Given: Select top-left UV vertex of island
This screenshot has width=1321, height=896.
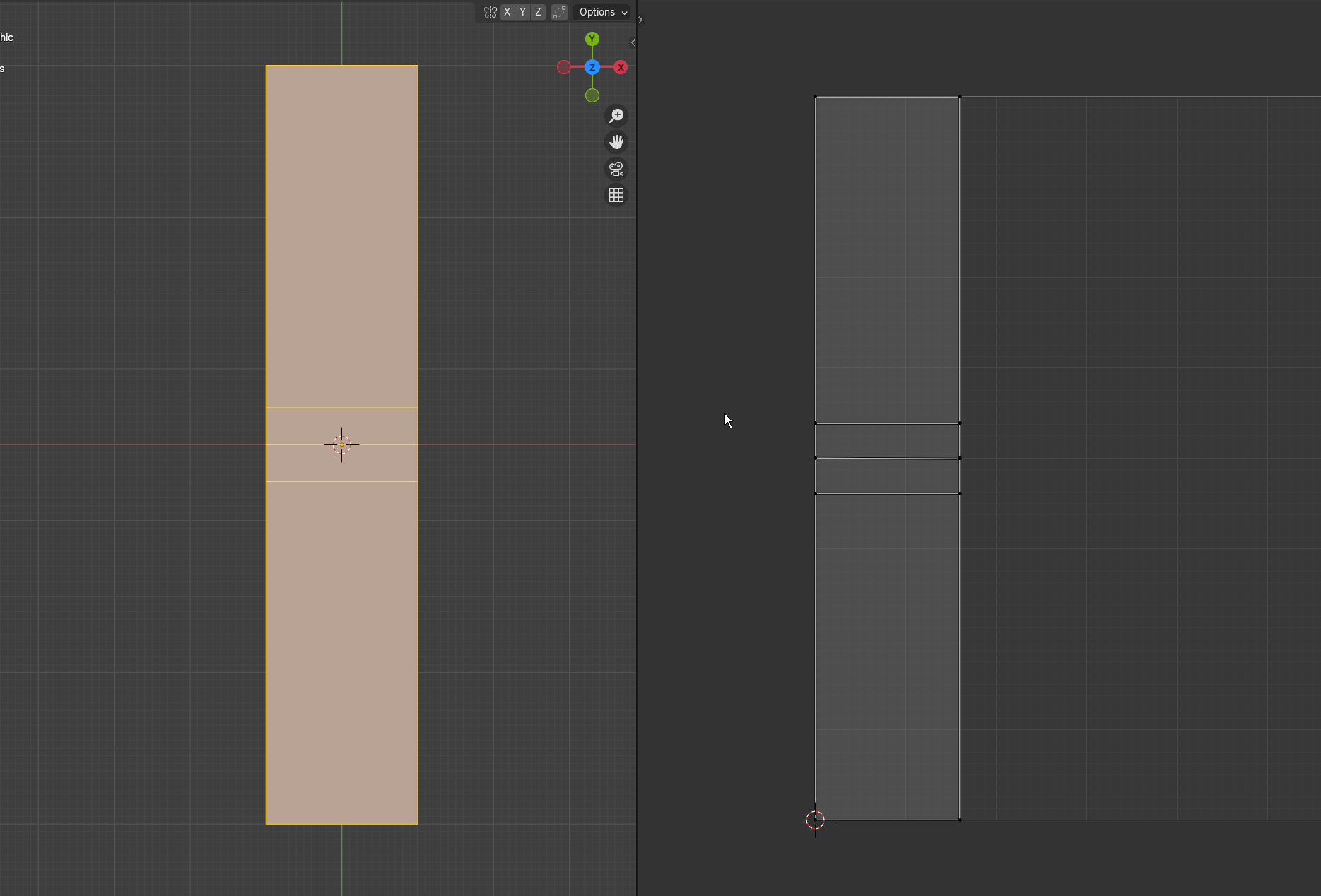Looking at the screenshot, I should [x=816, y=96].
